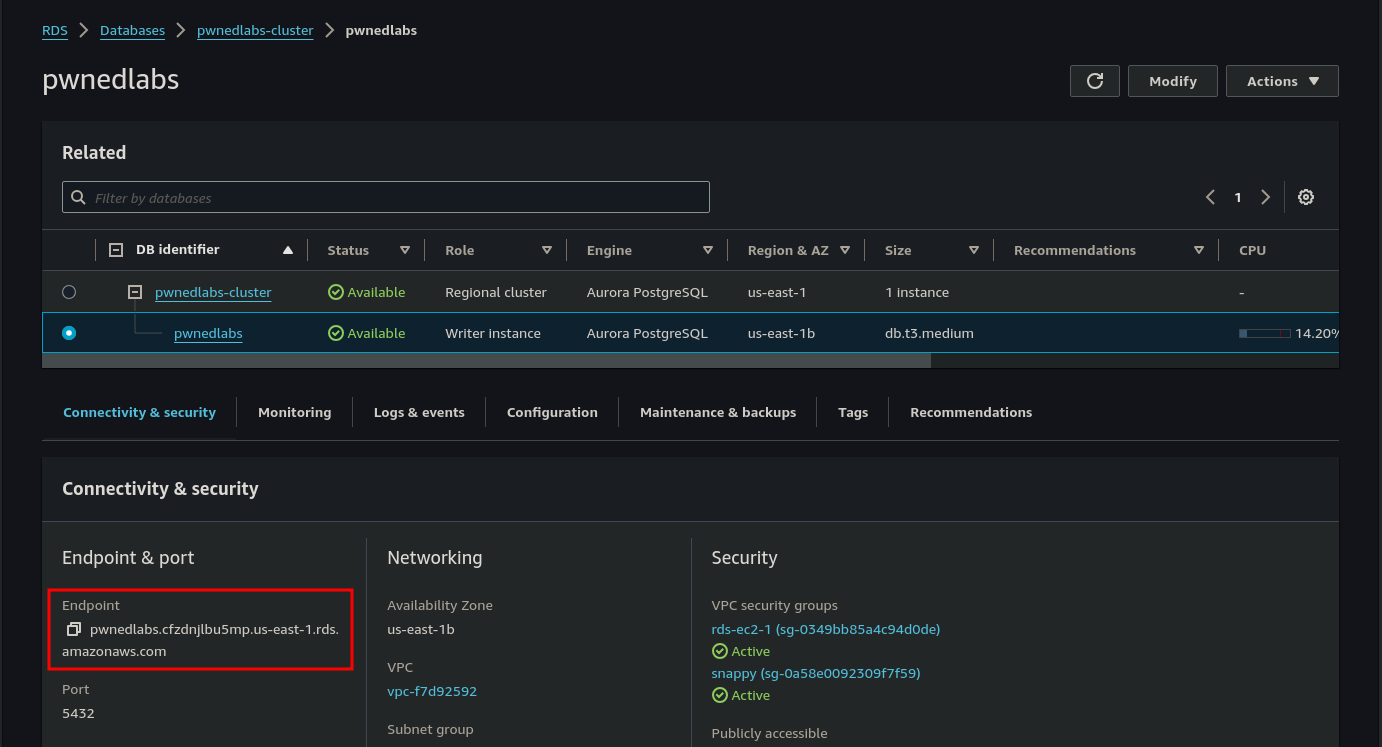Open table preferences gear icon
This screenshot has height=747, width=1382.
(x=1305, y=197)
